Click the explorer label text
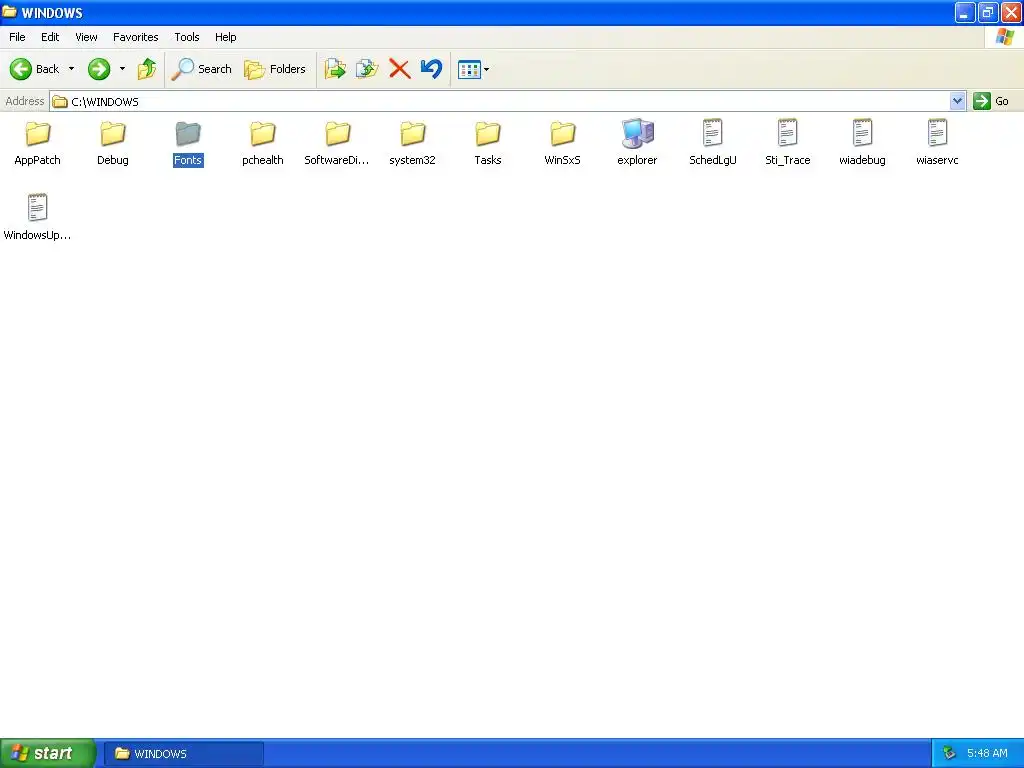This screenshot has width=1024, height=768. [x=637, y=160]
